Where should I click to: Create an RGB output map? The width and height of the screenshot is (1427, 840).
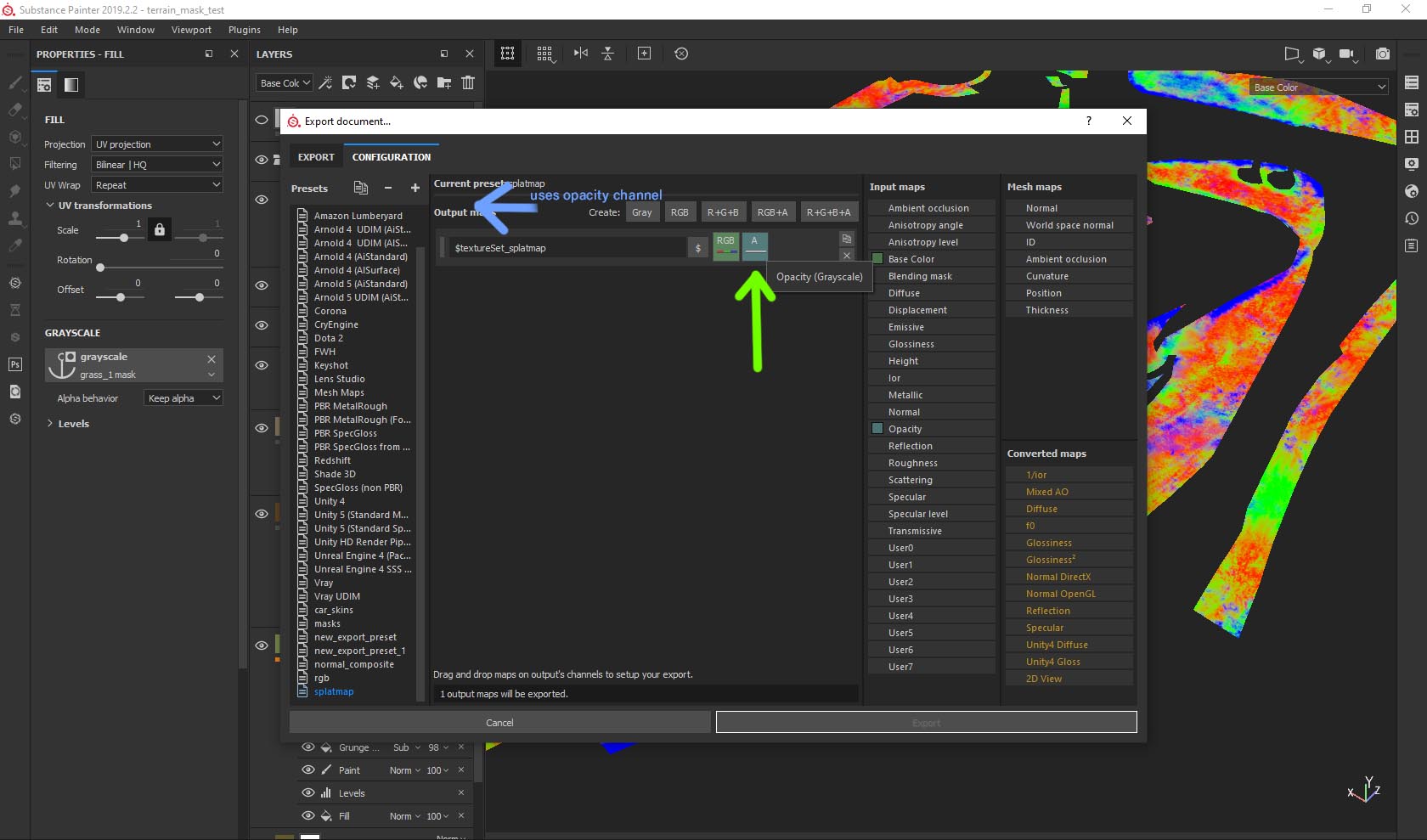click(x=680, y=212)
